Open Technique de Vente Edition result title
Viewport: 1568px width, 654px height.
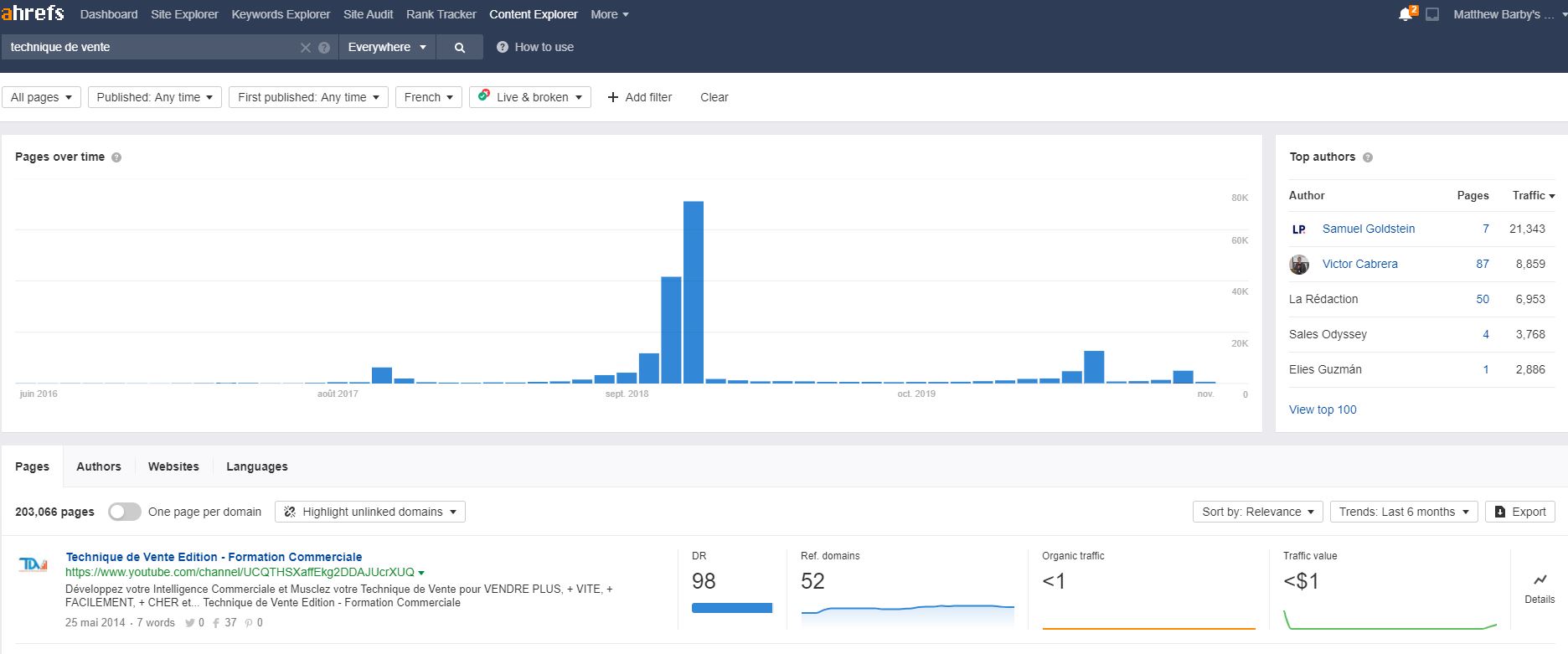[214, 557]
